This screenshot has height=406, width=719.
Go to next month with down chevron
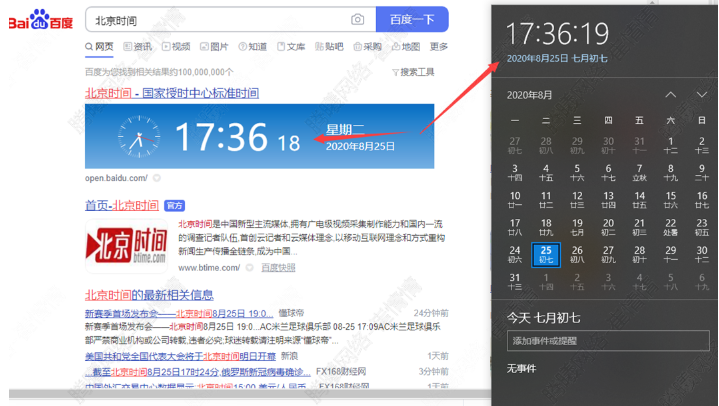pos(701,94)
